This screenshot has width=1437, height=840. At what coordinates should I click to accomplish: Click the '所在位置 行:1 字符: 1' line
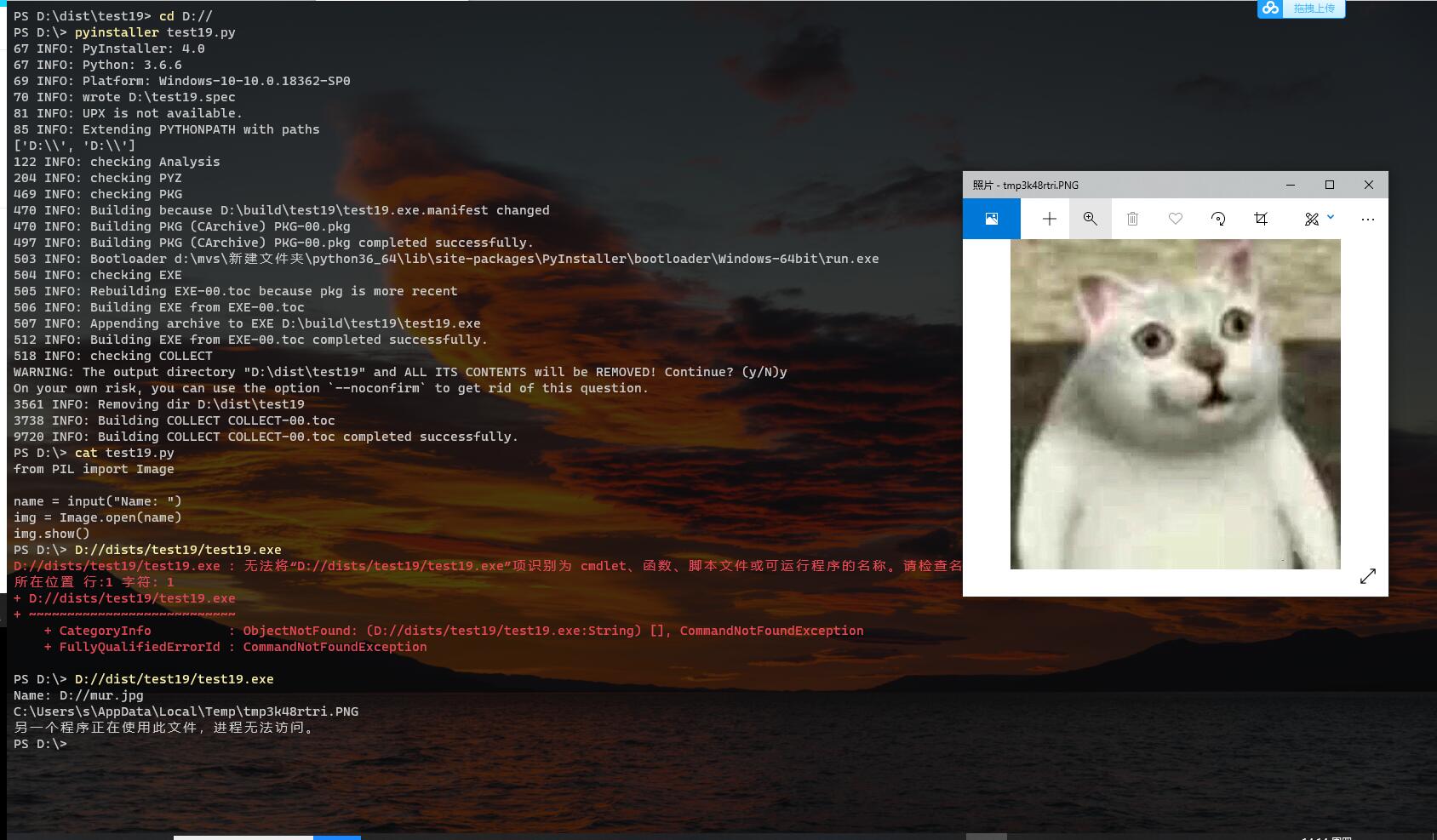tap(94, 582)
